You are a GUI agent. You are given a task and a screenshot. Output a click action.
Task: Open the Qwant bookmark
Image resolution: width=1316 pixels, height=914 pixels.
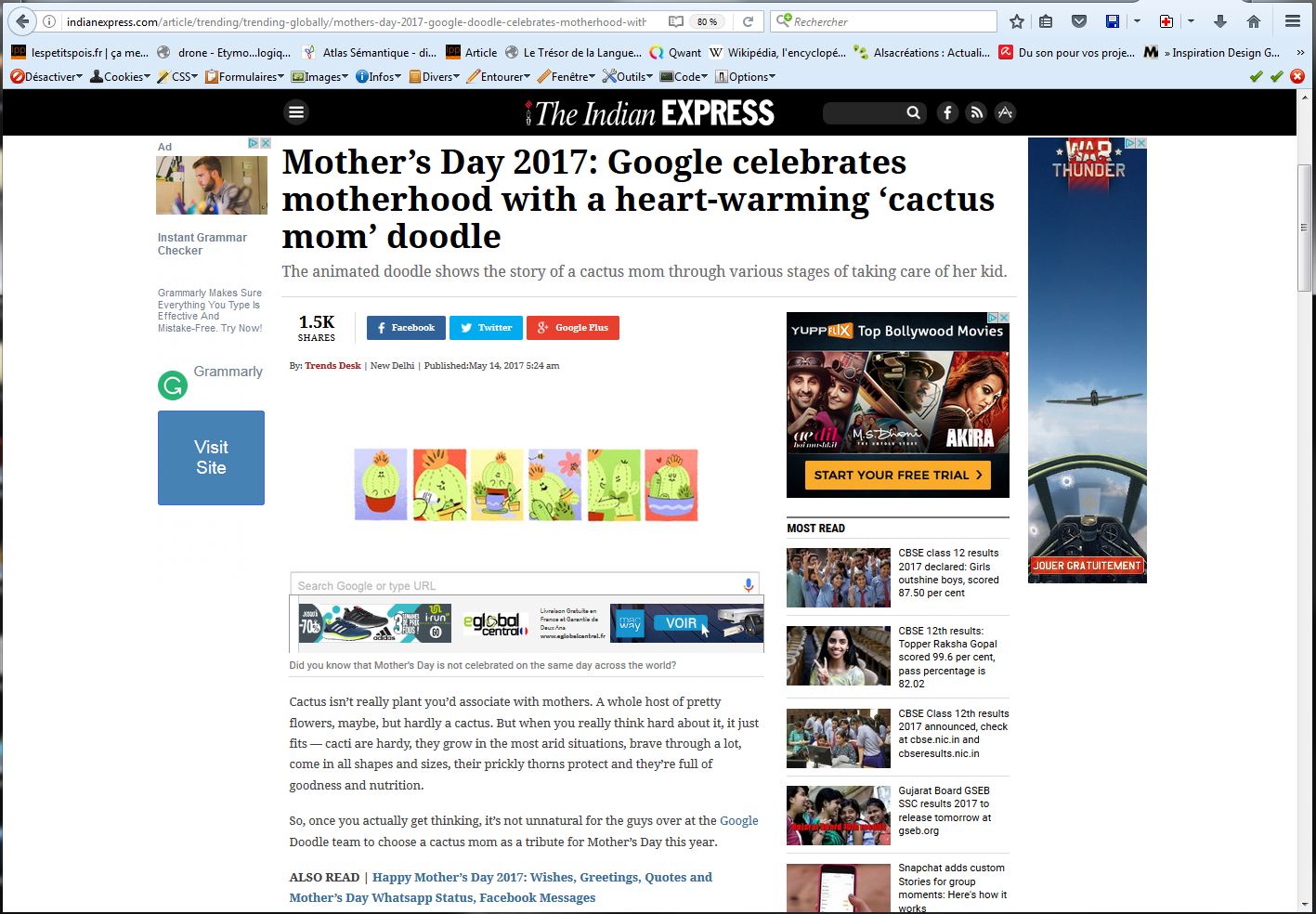click(675, 53)
